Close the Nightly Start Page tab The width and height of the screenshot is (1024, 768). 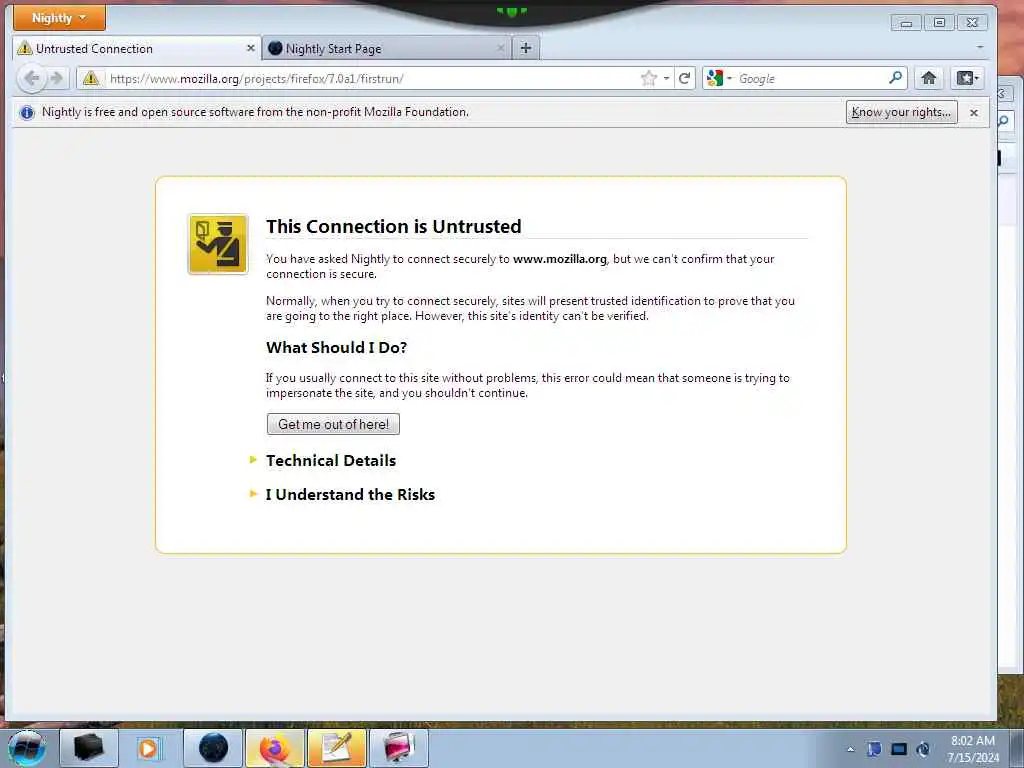(500, 48)
